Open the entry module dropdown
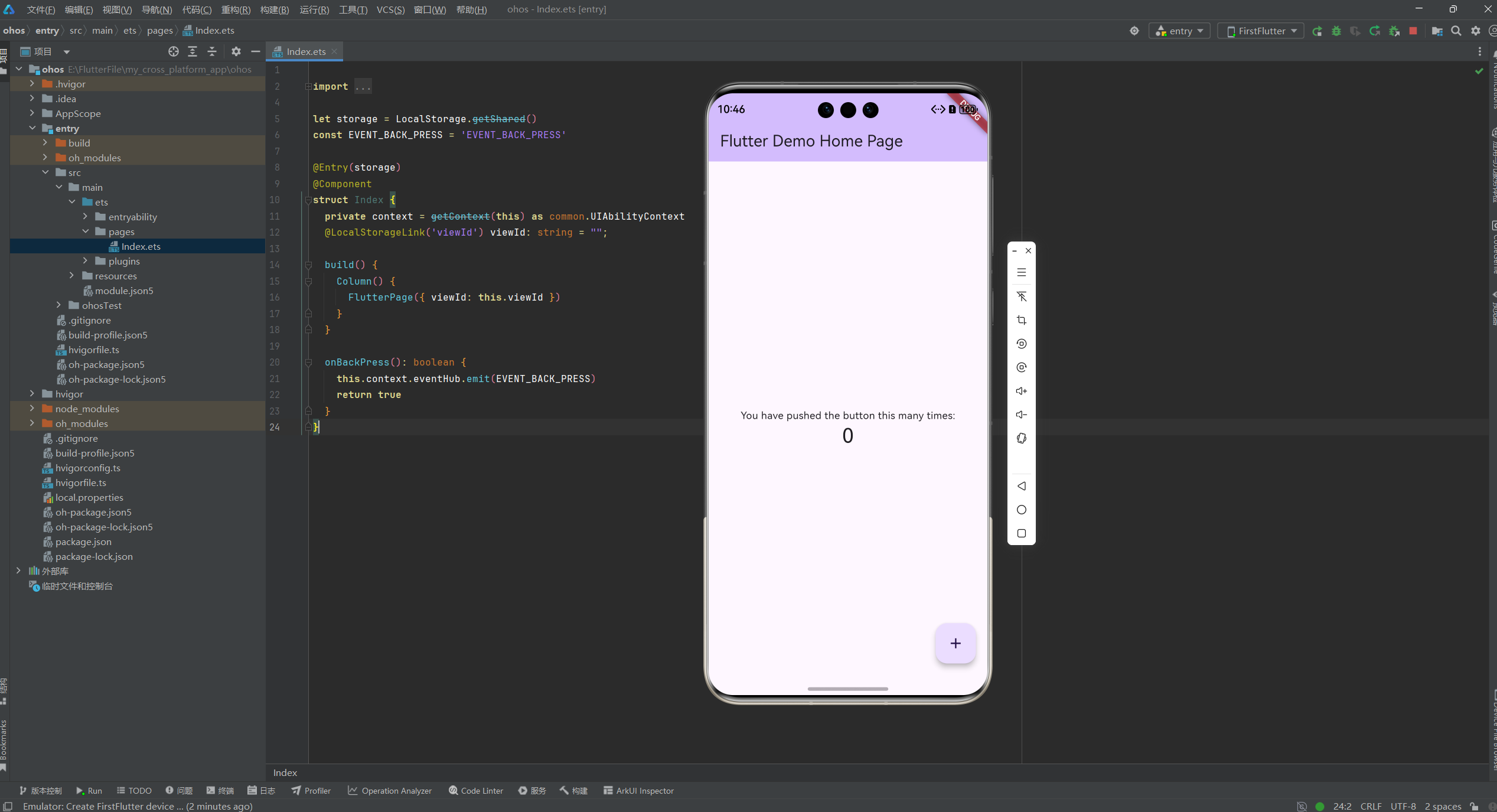The width and height of the screenshot is (1497, 812). (x=1179, y=31)
